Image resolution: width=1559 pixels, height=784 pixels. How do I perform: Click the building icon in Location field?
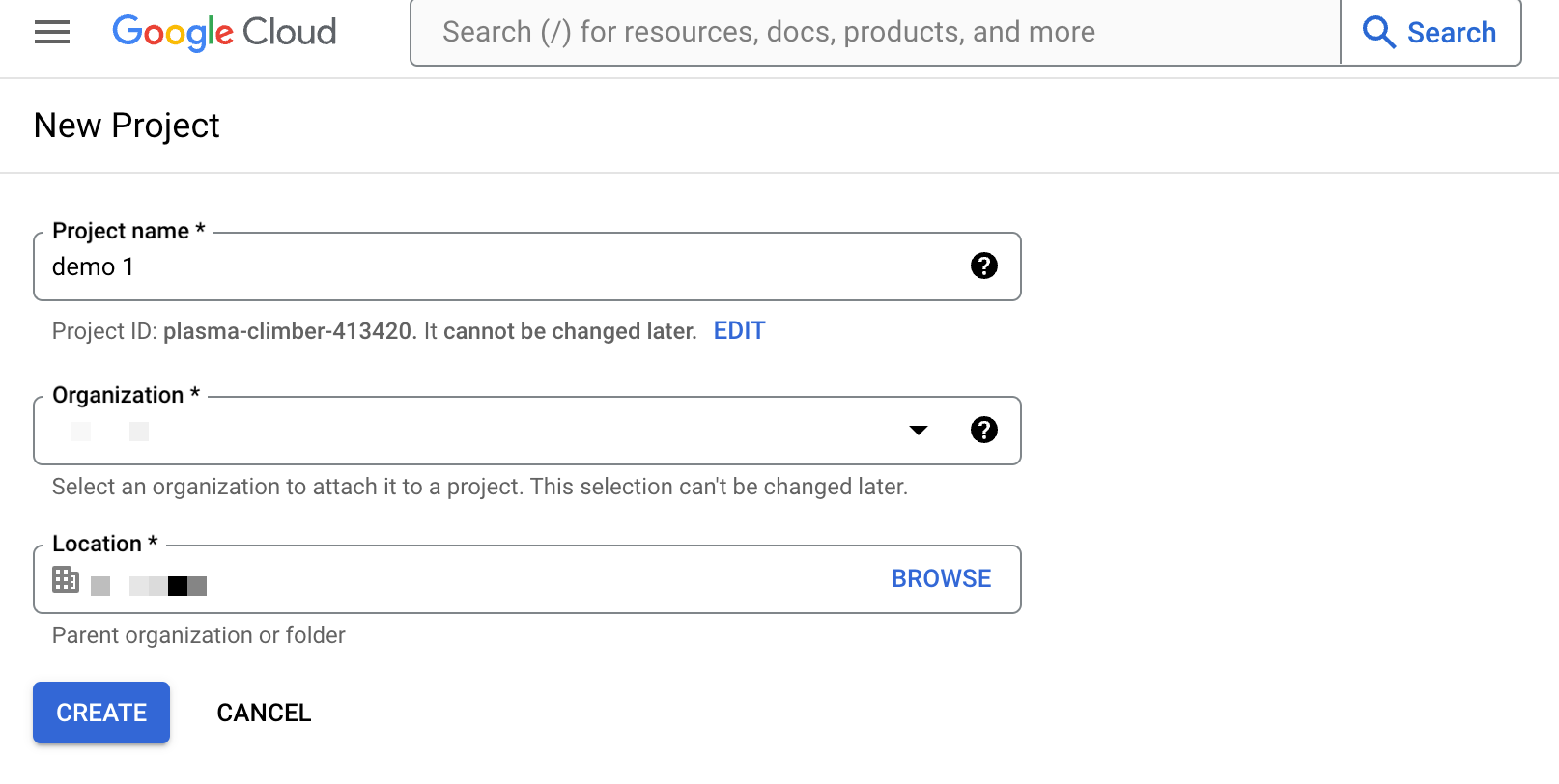[66, 579]
